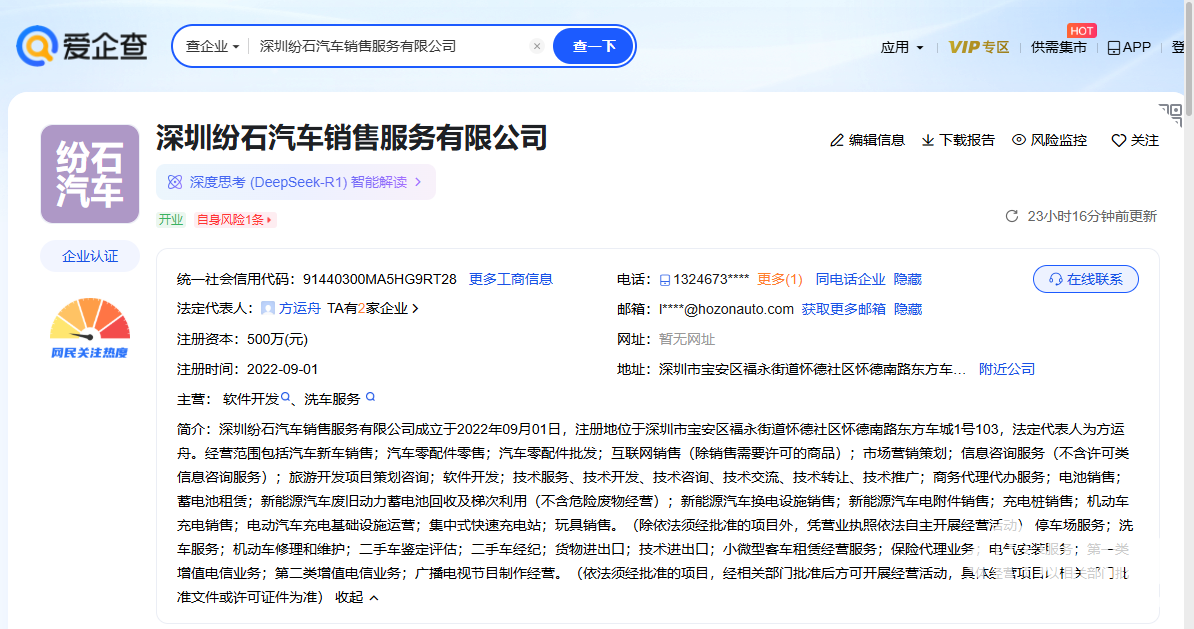The width and height of the screenshot is (1194, 629).
Task: Hide the phone number with 隐藏
Action: click(x=908, y=279)
